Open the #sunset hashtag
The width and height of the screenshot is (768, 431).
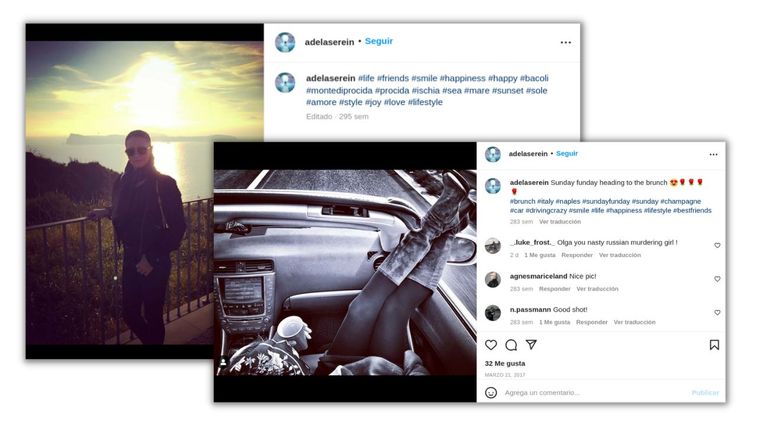pos(507,91)
